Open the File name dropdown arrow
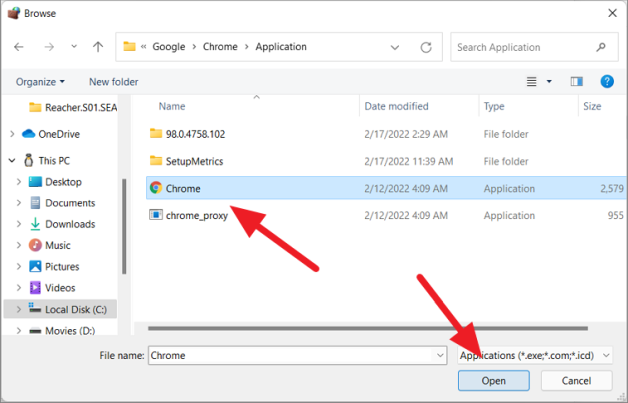The height and width of the screenshot is (403, 628). (x=440, y=355)
